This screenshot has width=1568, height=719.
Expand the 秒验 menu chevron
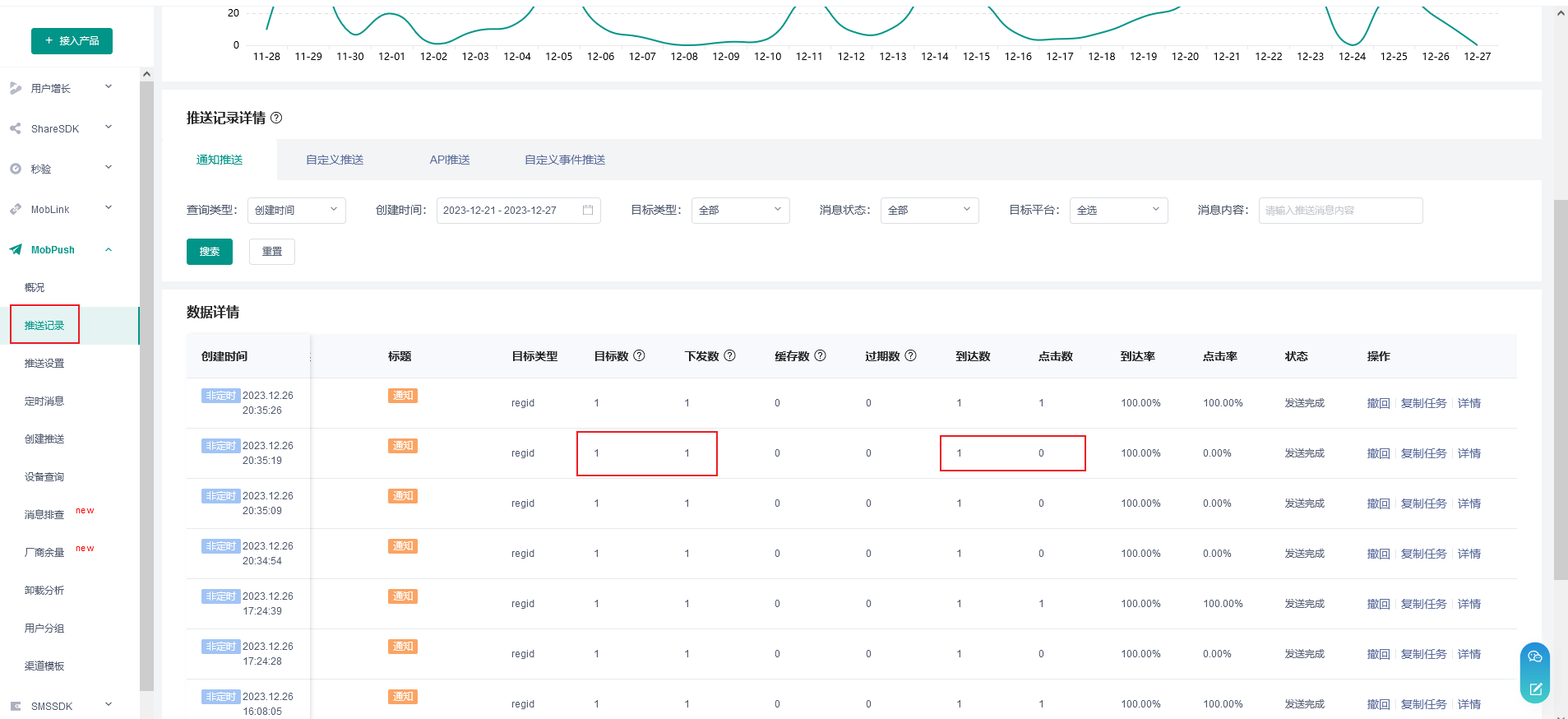click(109, 168)
